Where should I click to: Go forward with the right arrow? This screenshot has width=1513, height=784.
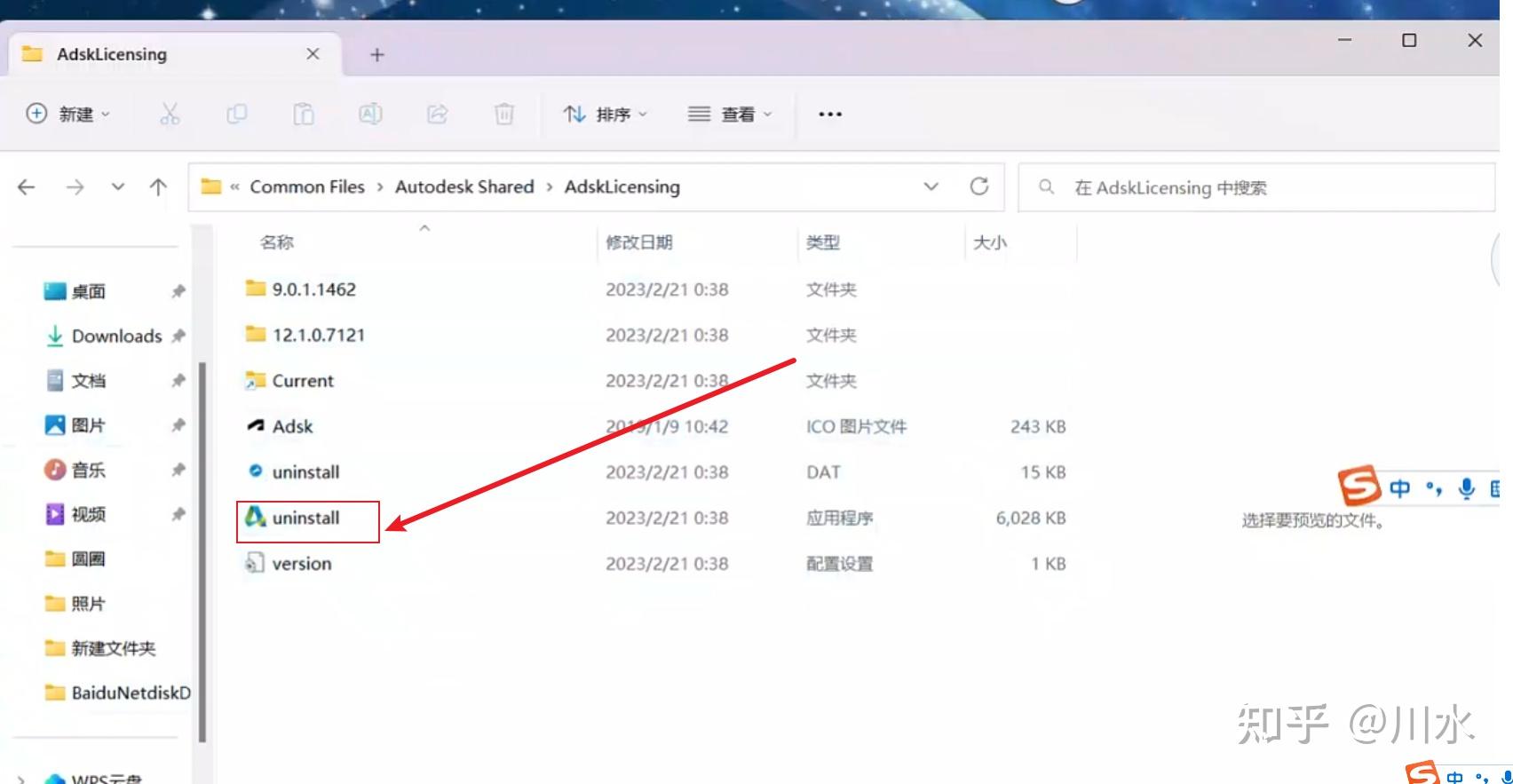pyautogui.click(x=75, y=187)
